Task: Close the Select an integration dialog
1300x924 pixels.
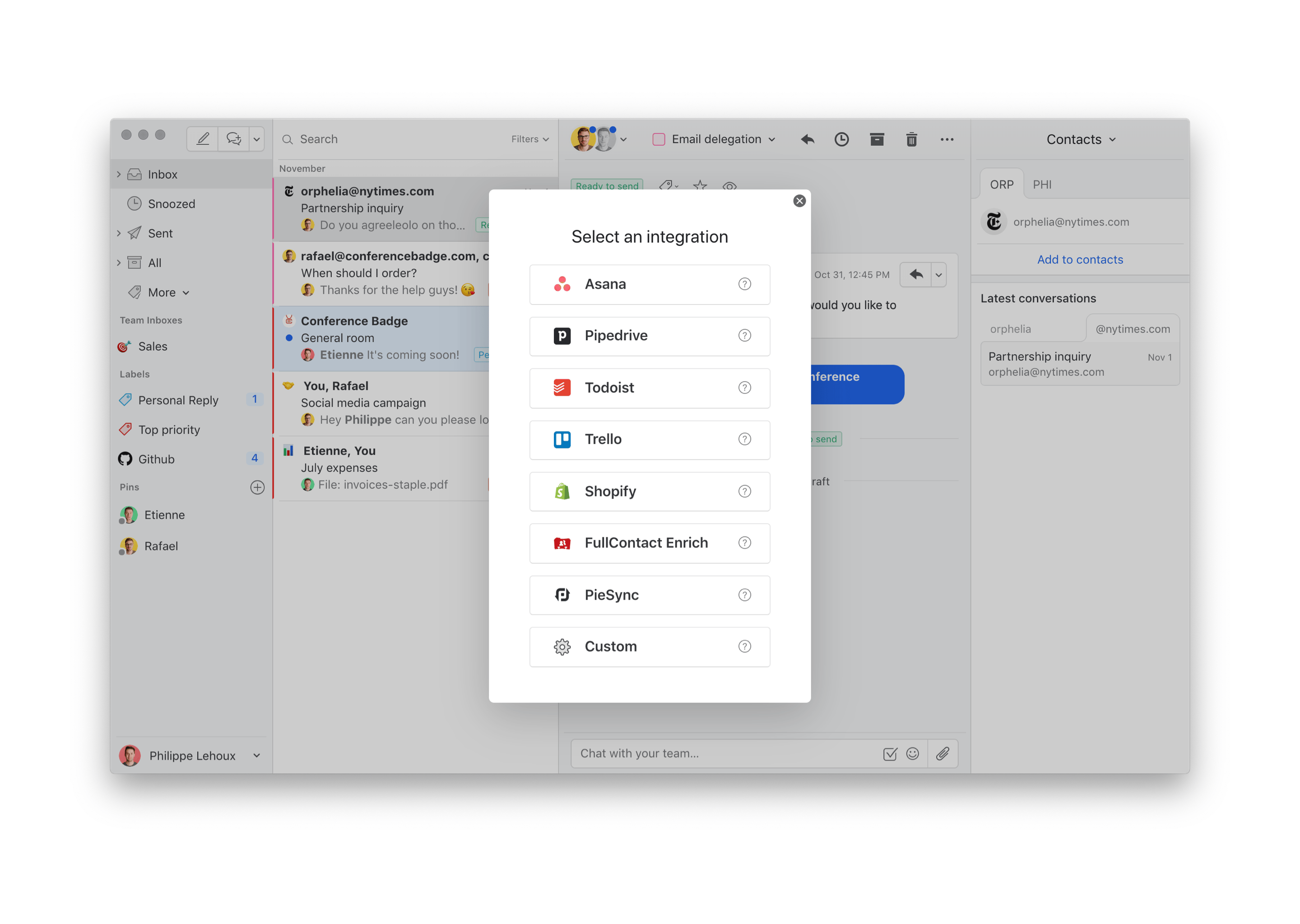Action: point(799,201)
